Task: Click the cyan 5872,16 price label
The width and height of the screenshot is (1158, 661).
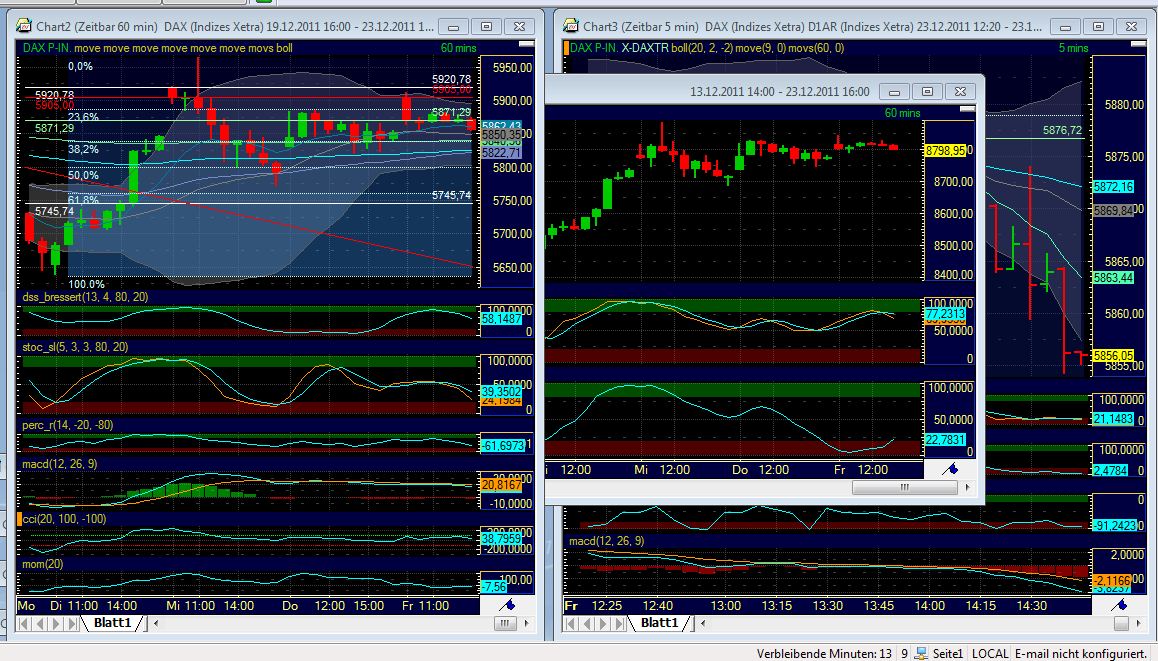Action: click(1113, 187)
